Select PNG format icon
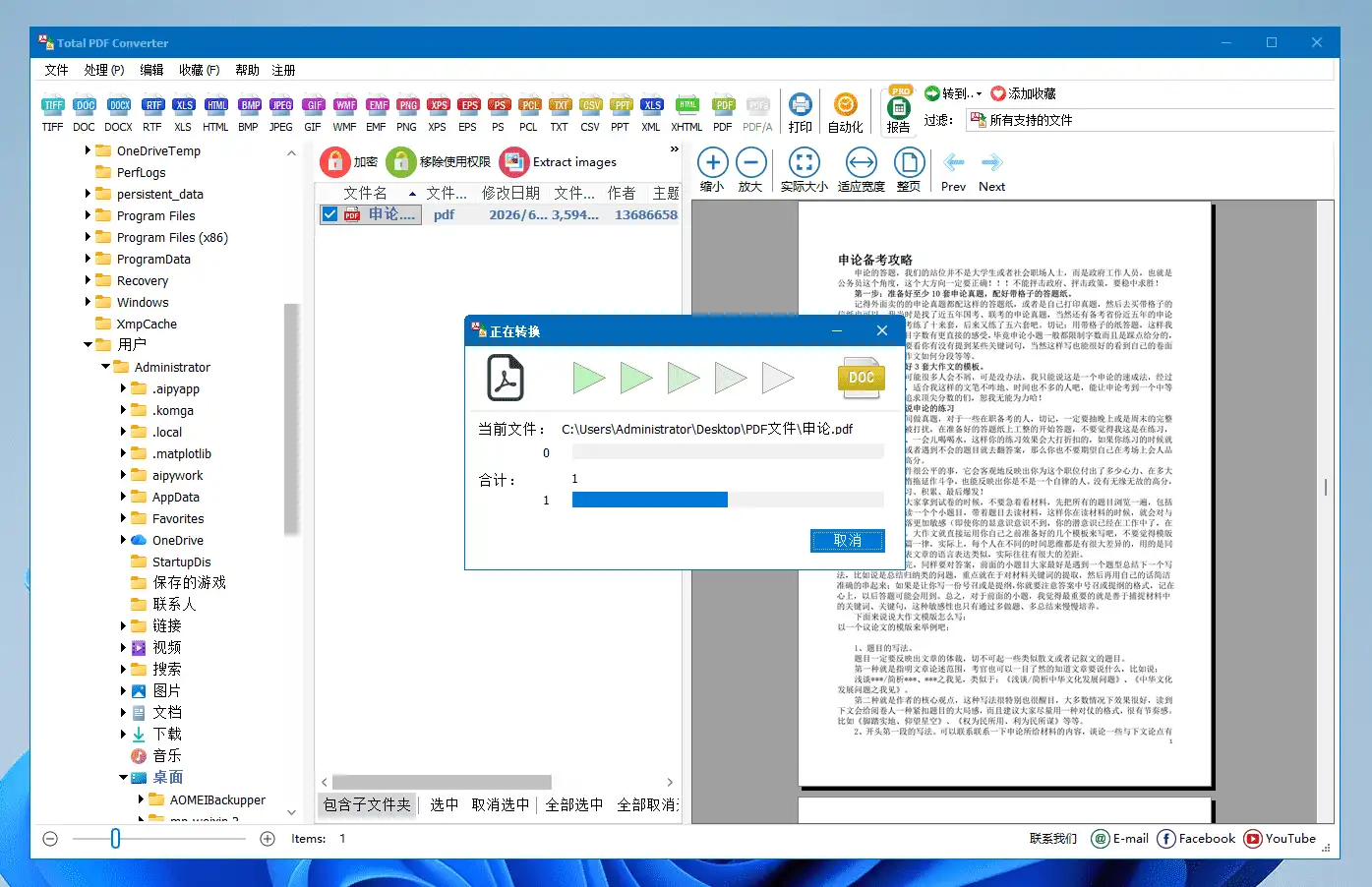Image resolution: width=1372 pixels, height=887 pixels. [407, 114]
